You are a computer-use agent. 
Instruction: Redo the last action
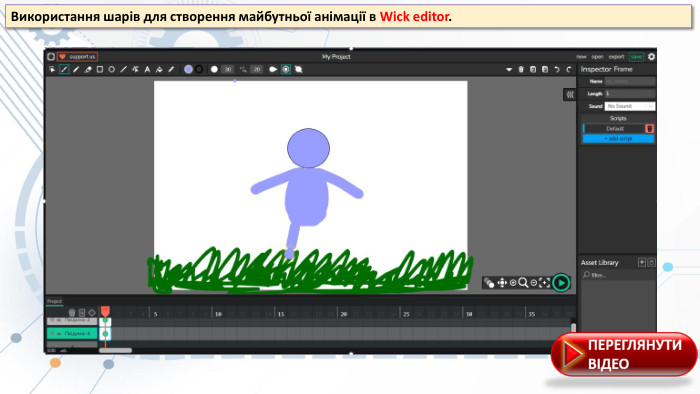point(569,69)
